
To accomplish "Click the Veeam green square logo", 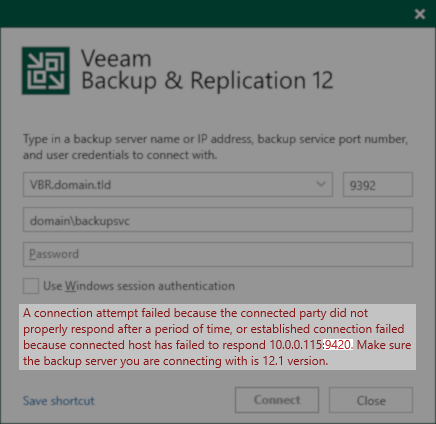I will pos(46,71).
